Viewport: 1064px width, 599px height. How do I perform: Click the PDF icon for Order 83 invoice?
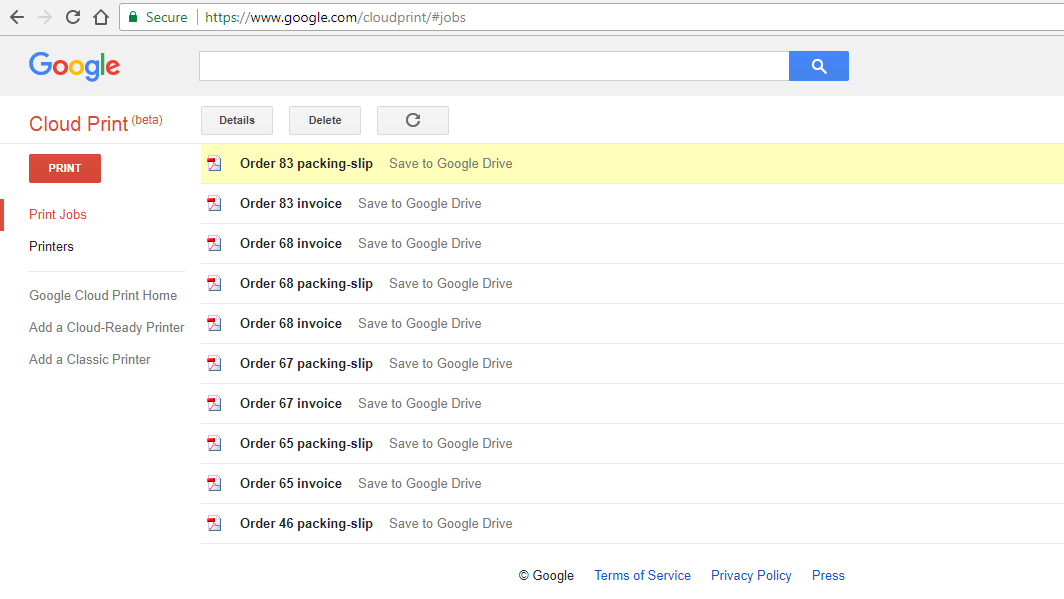(214, 204)
